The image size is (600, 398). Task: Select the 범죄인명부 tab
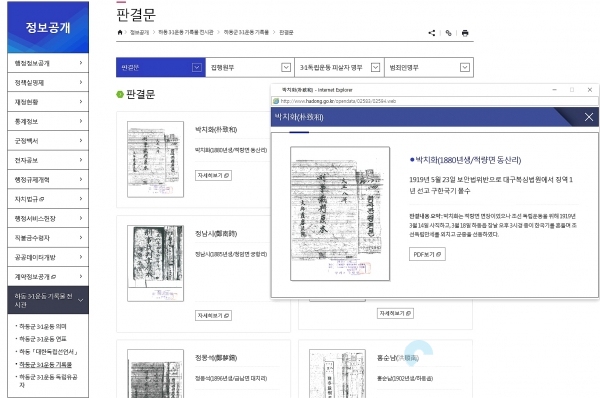point(429,67)
